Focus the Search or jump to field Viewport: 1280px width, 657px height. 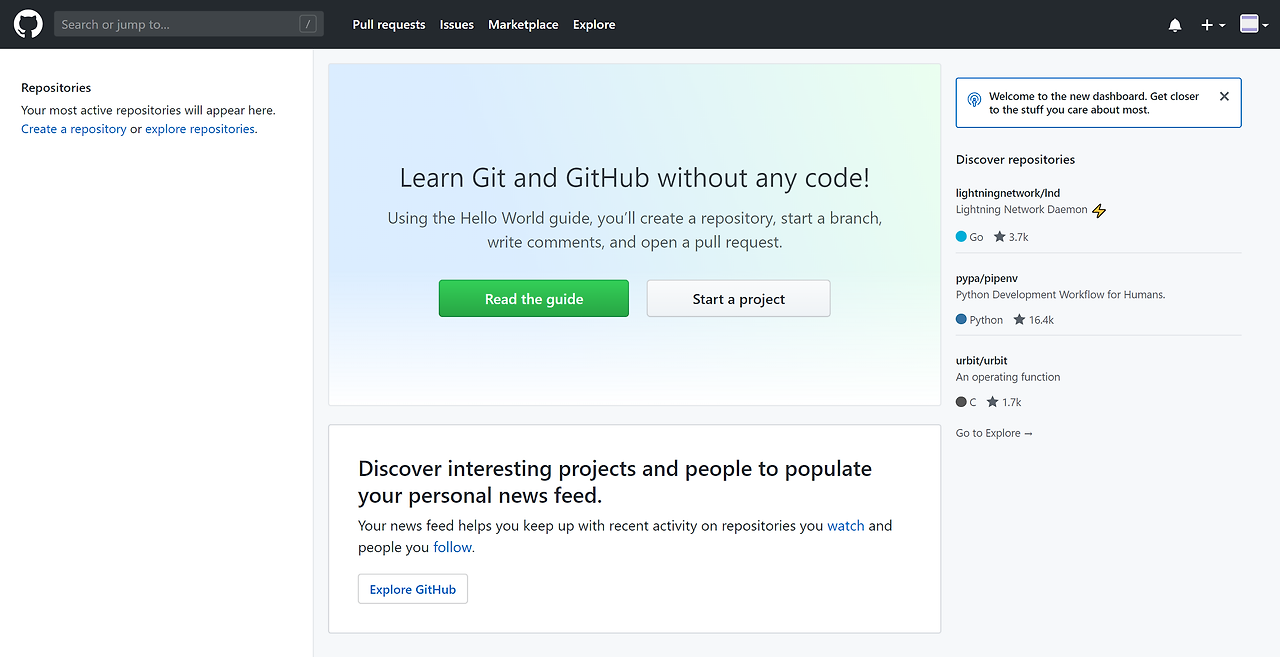click(189, 24)
